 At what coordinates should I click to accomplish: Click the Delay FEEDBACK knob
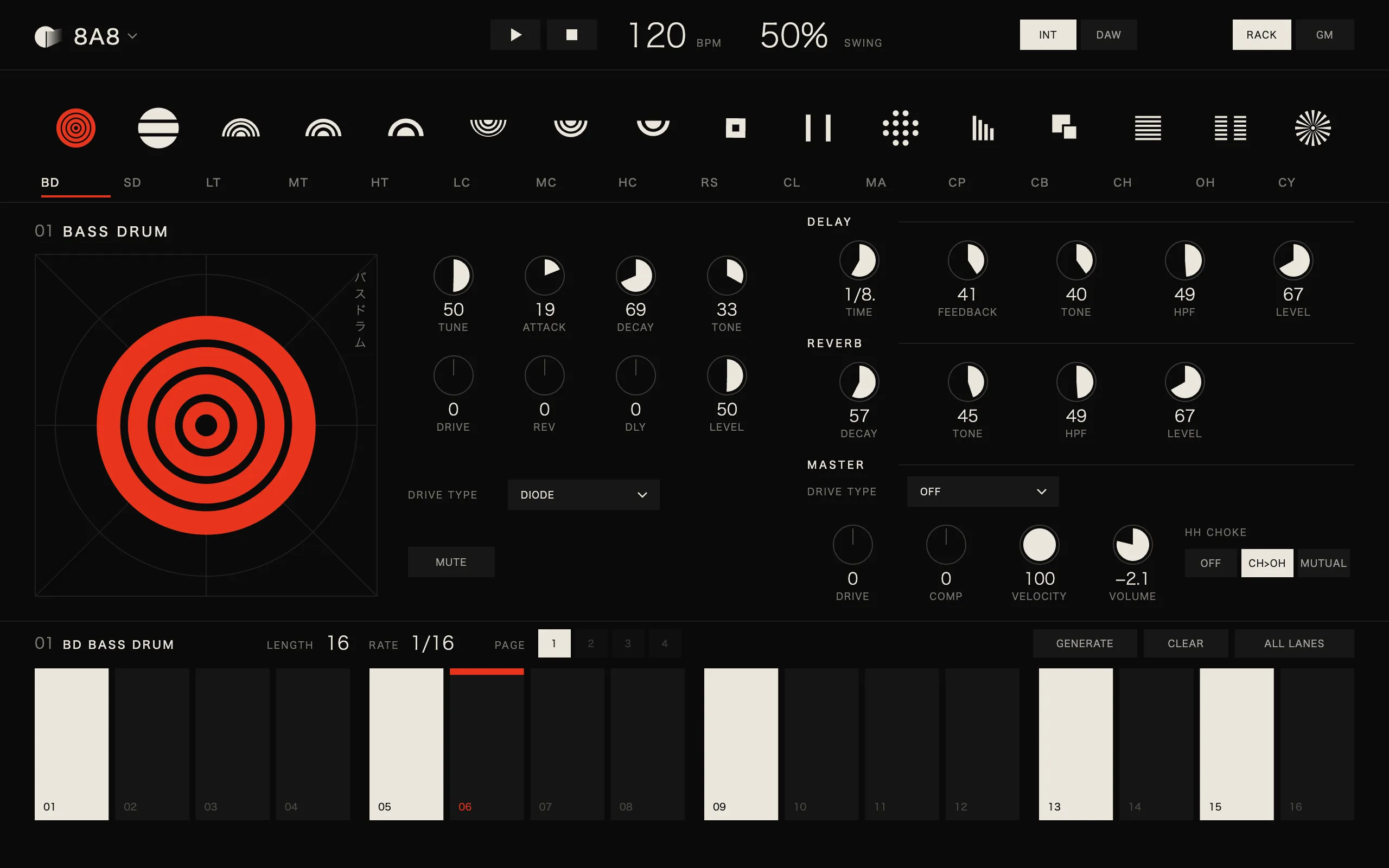pos(968,260)
